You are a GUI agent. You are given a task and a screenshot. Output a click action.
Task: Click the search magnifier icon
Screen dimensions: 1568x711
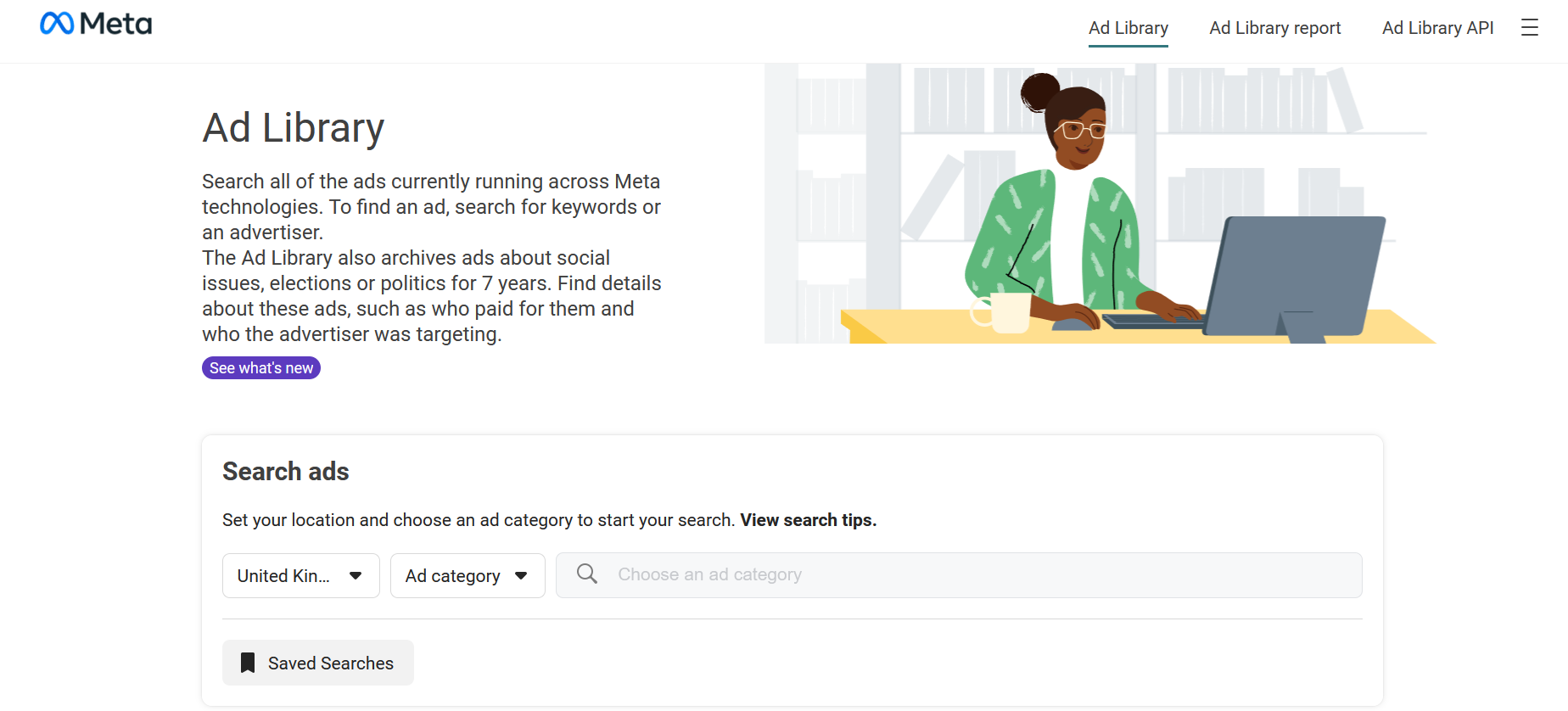587,574
